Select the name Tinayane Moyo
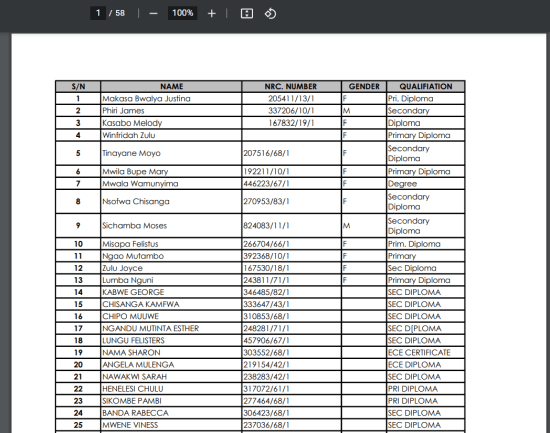The width and height of the screenshot is (550, 433). pyautogui.click(x=131, y=153)
